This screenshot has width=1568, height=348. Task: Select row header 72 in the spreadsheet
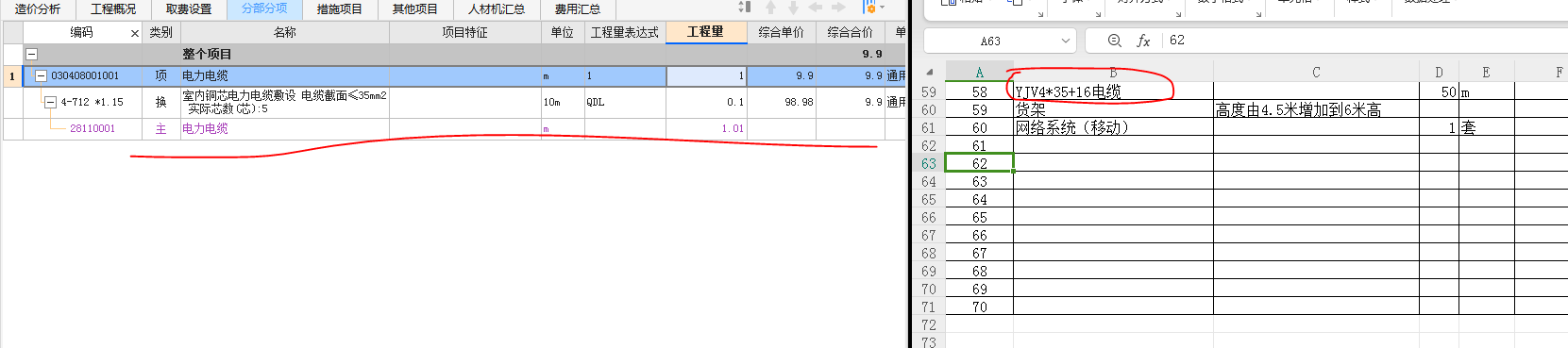(930, 325)
